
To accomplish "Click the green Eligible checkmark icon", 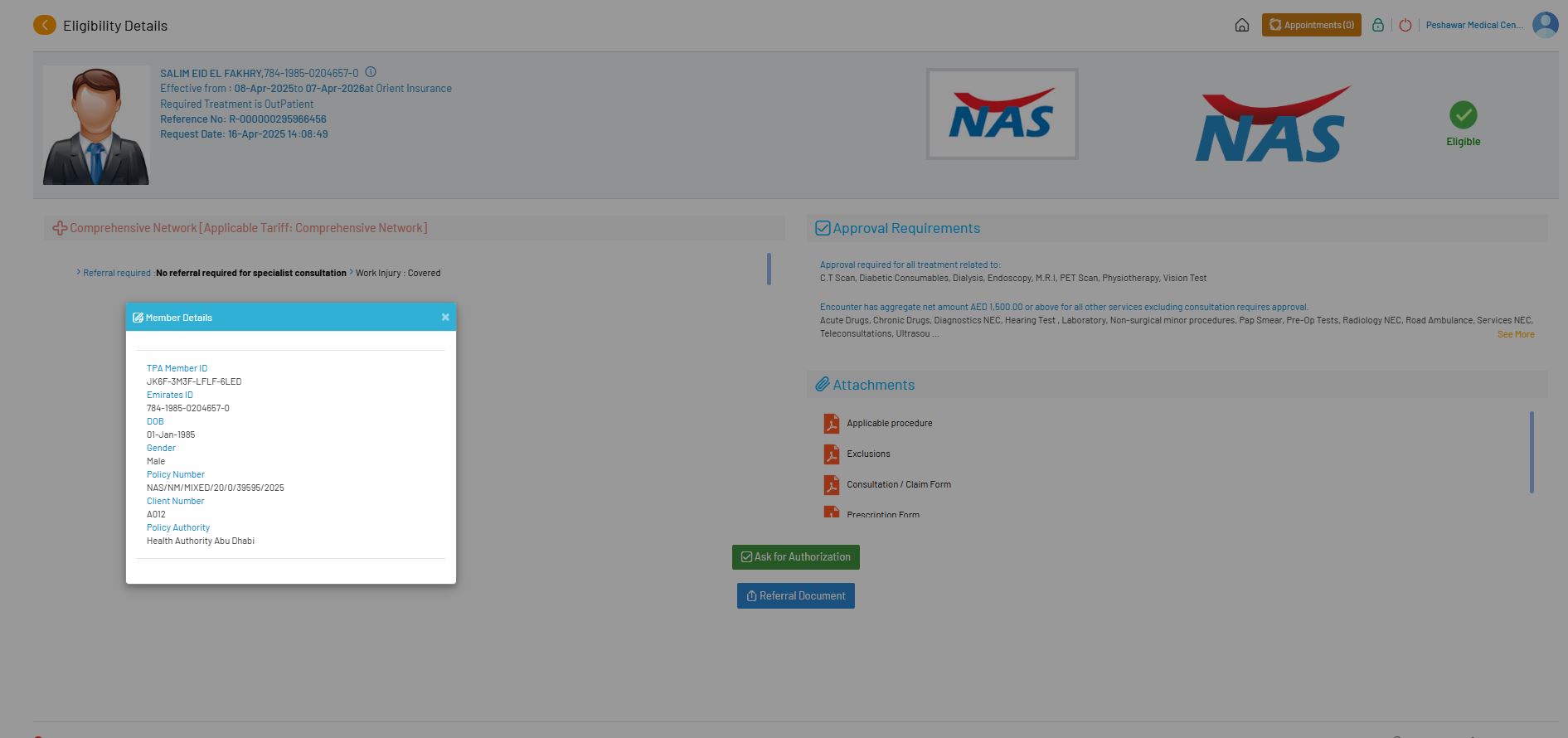I will pos(1464,114).
